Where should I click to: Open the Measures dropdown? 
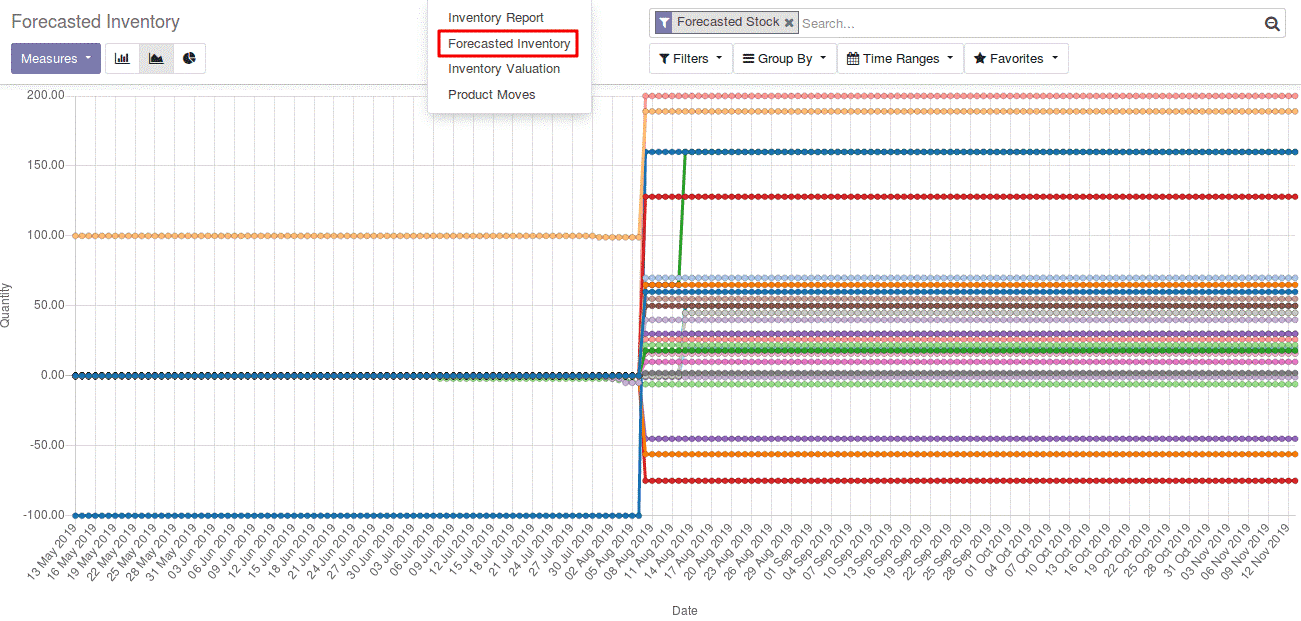[x=56, y=59]
